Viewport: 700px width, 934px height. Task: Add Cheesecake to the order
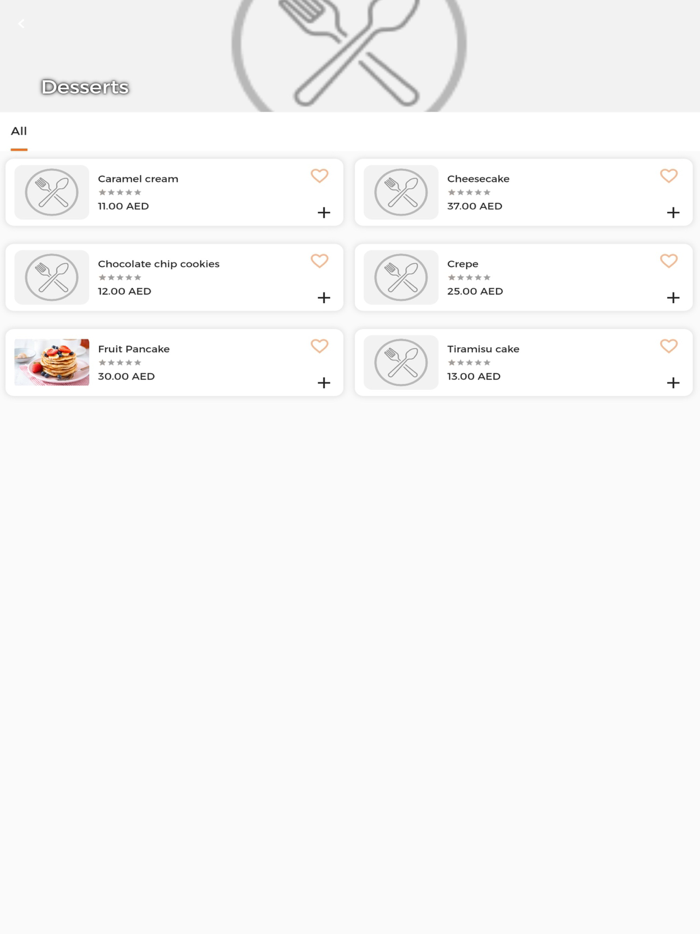coord(673,212)
